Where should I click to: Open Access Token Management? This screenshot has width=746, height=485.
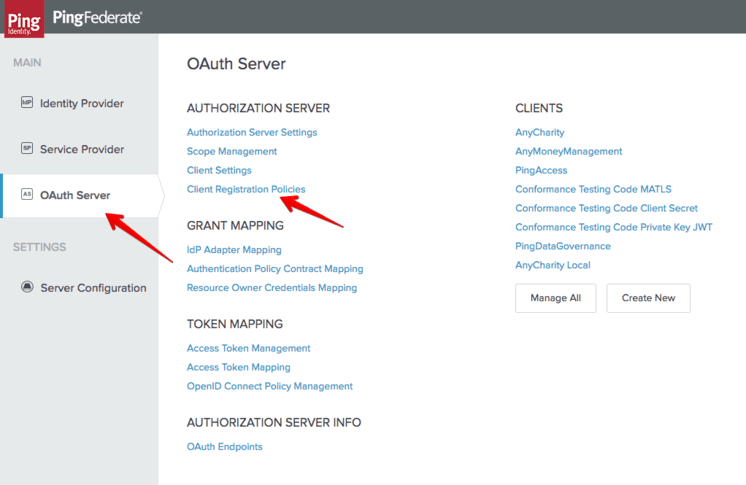[x=248, y=348]
